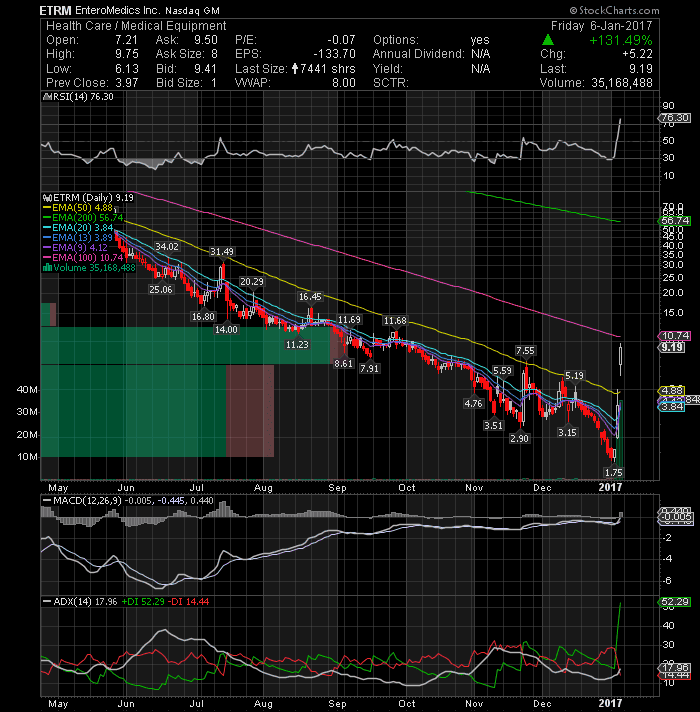Click the Chg +5.22 value
700x712 pixels.
click(x=637, y=54)
